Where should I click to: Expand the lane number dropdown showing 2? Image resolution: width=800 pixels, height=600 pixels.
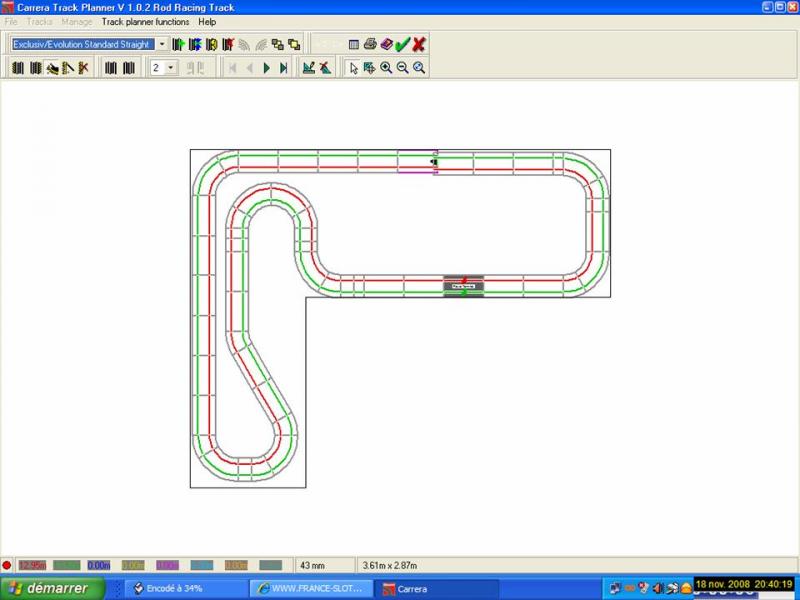(x=171, y=68)
